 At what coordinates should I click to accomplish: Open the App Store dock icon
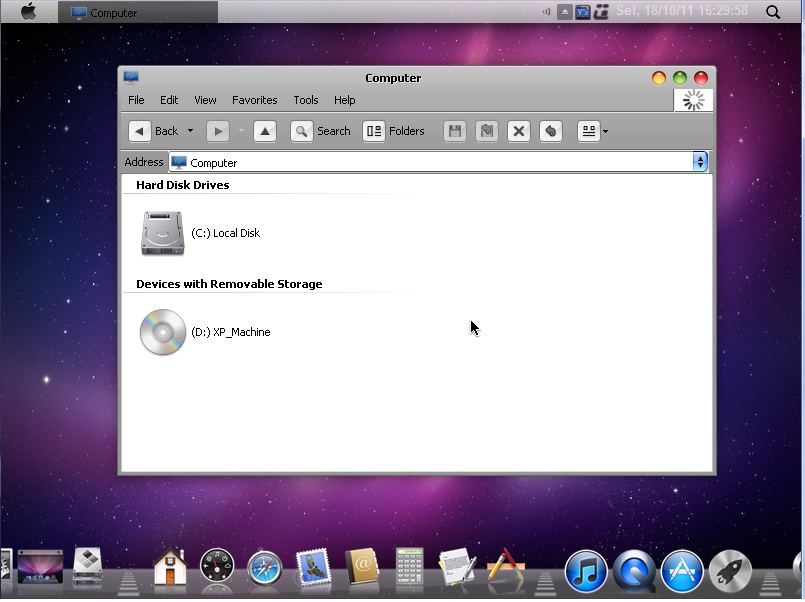[682, 571]
